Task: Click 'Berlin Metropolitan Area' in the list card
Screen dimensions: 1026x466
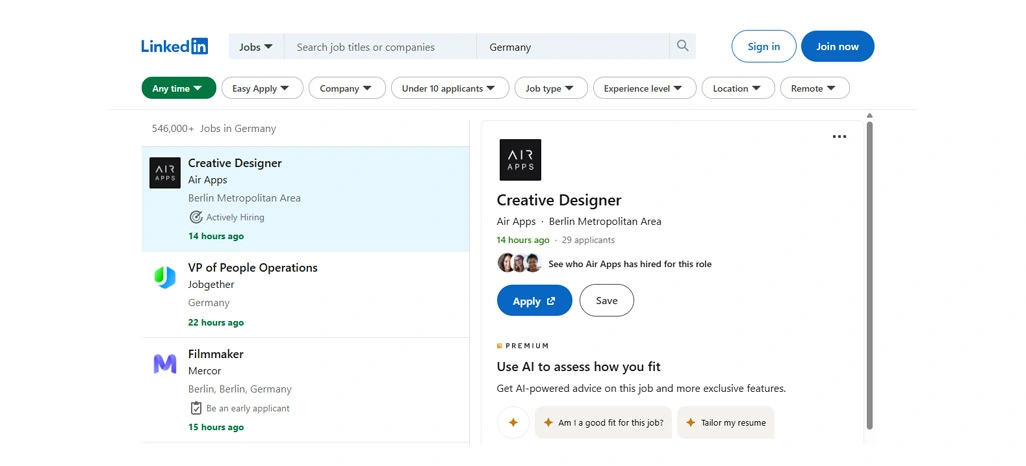Action: point(245,198)
